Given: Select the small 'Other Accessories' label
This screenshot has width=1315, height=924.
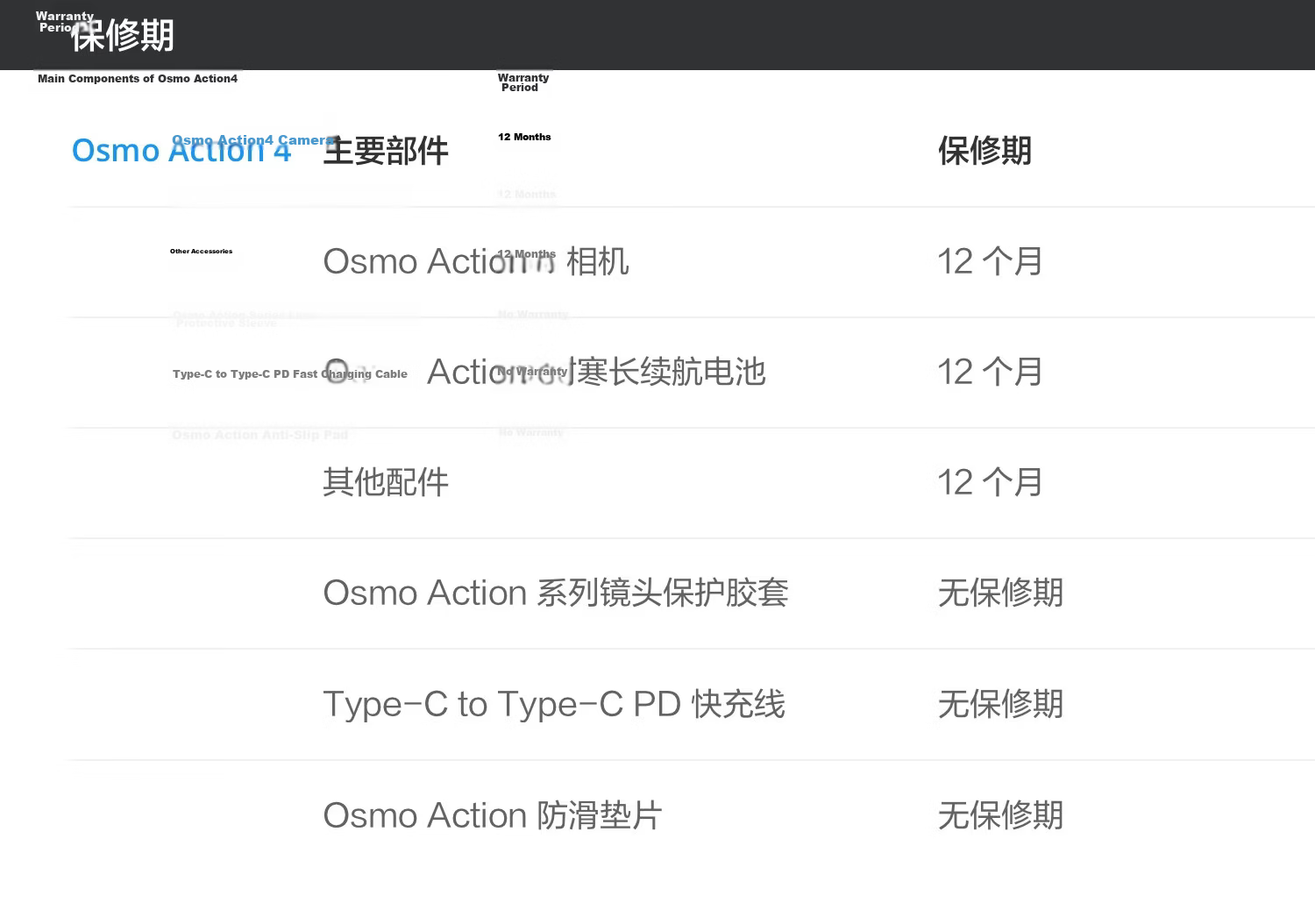Looking at the screenshot, I should pyautogui.click(x=202, y=252).
